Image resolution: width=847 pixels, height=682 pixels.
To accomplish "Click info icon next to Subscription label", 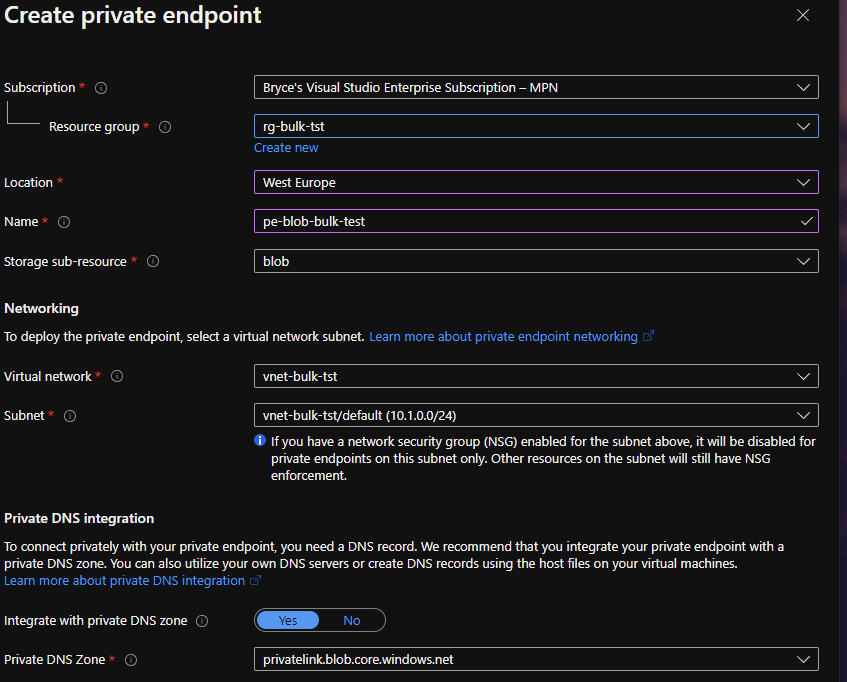I will [100, 88].
